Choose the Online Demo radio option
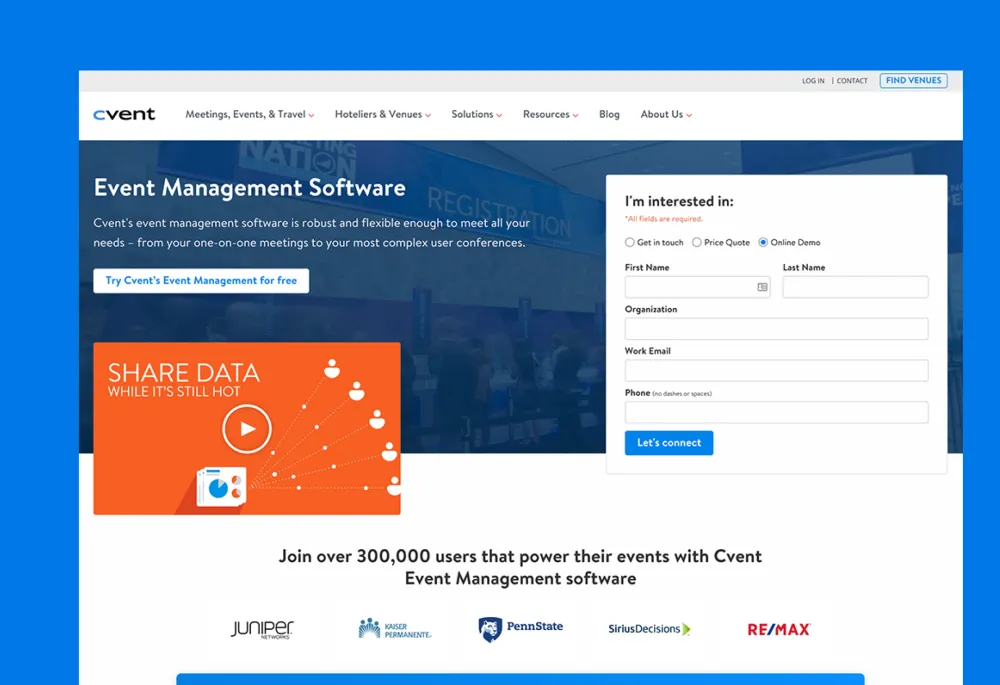The width and height of the screenshot is (1000, 685). click(763, 242)
